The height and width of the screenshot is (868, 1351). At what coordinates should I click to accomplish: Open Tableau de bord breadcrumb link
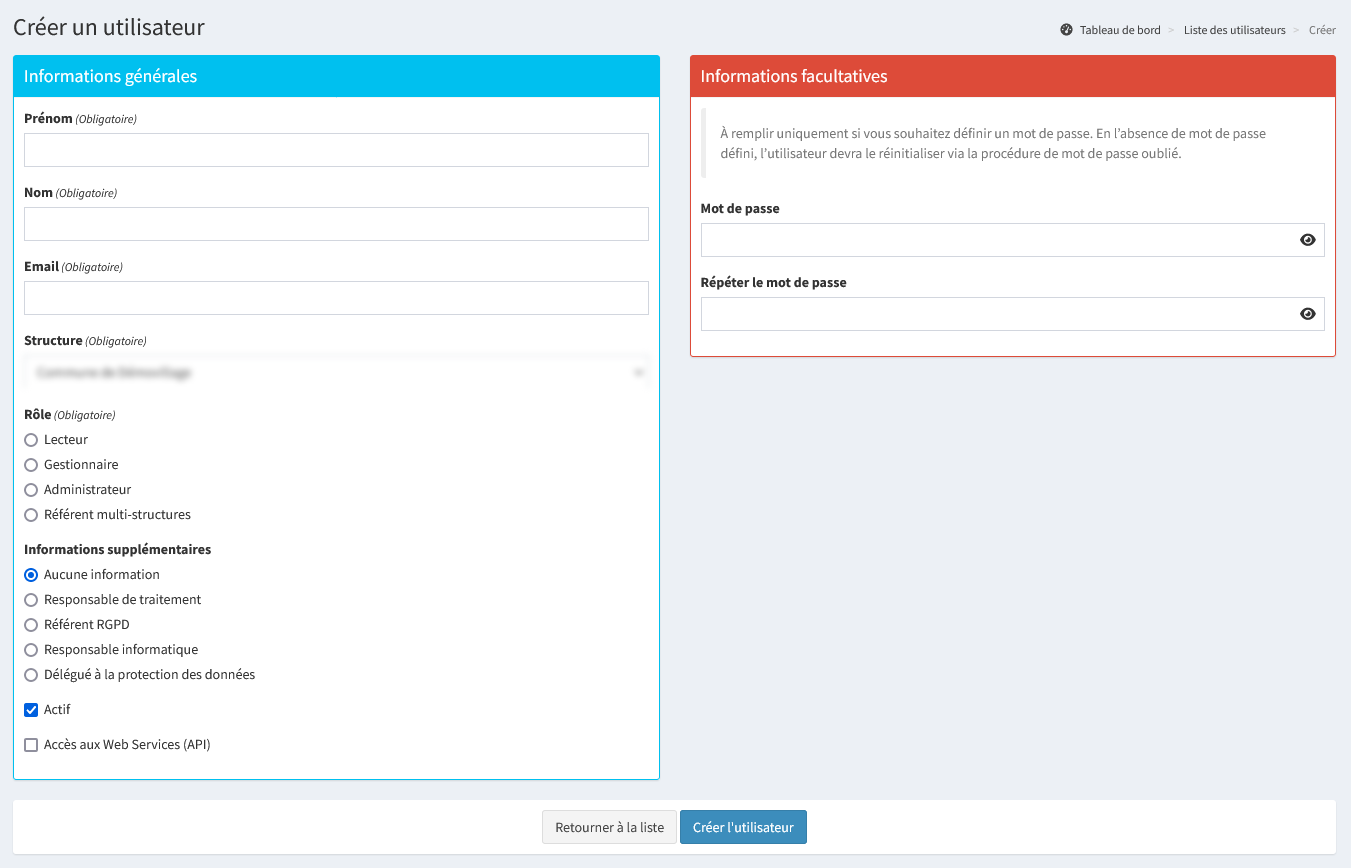(x=1120, y=30)
